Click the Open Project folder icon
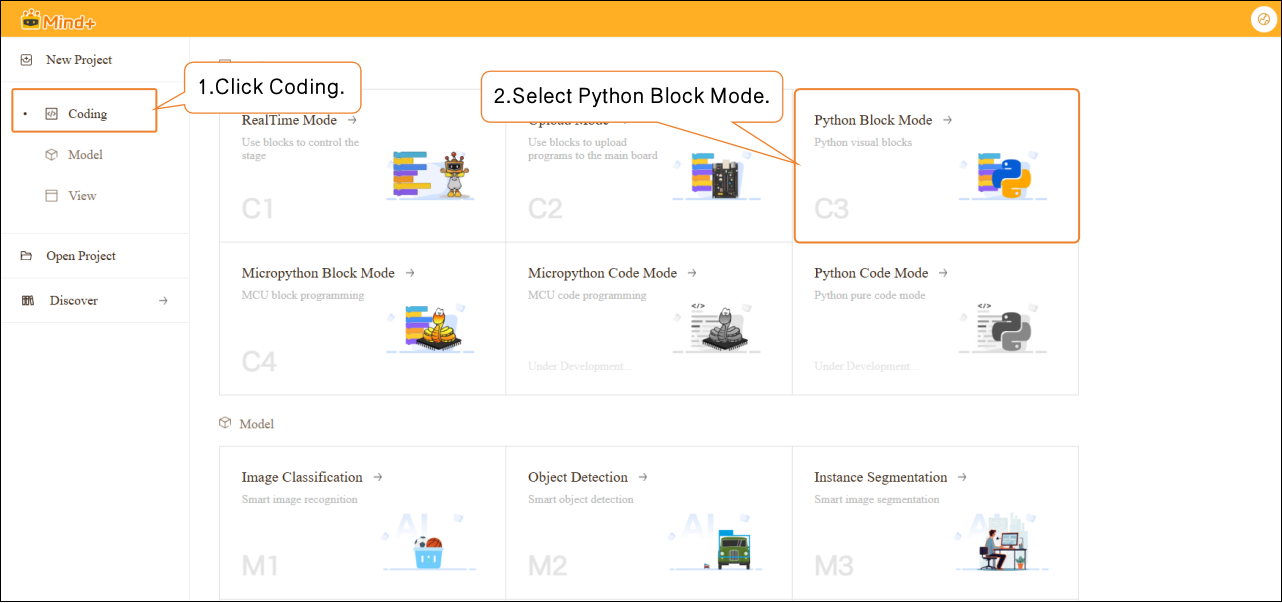 (27, 256)
